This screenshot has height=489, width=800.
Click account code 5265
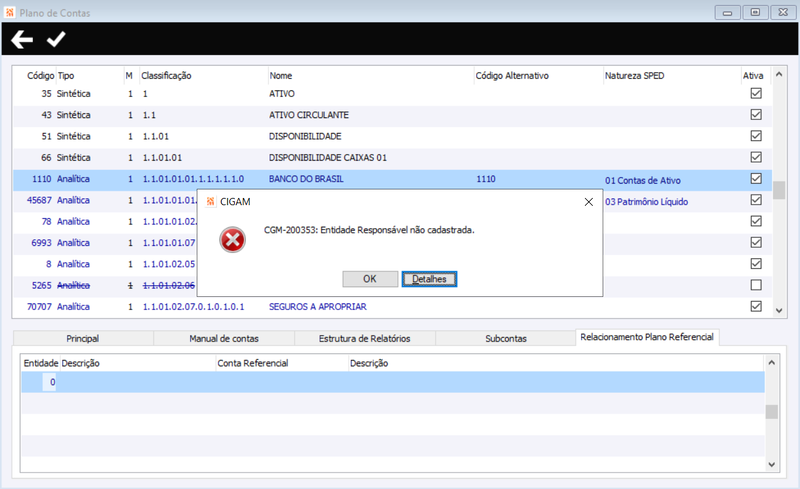pos(42,285)
